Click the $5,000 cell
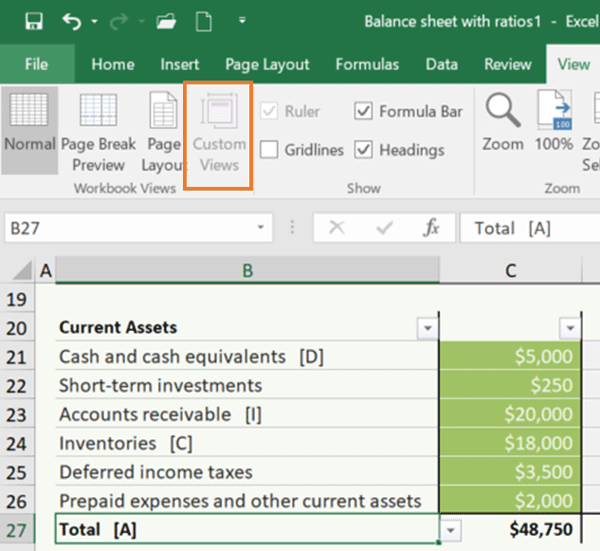Screen dimensions: 600x551 click(510, 356)
